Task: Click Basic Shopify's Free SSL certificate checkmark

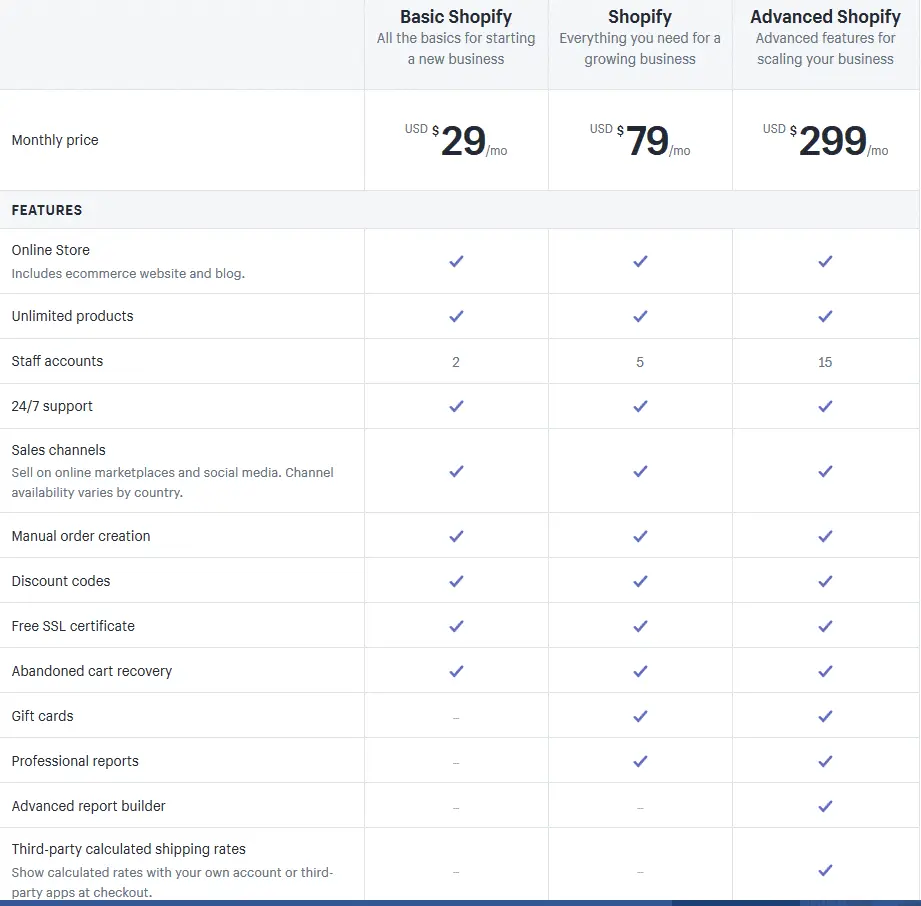Action: 456,626
